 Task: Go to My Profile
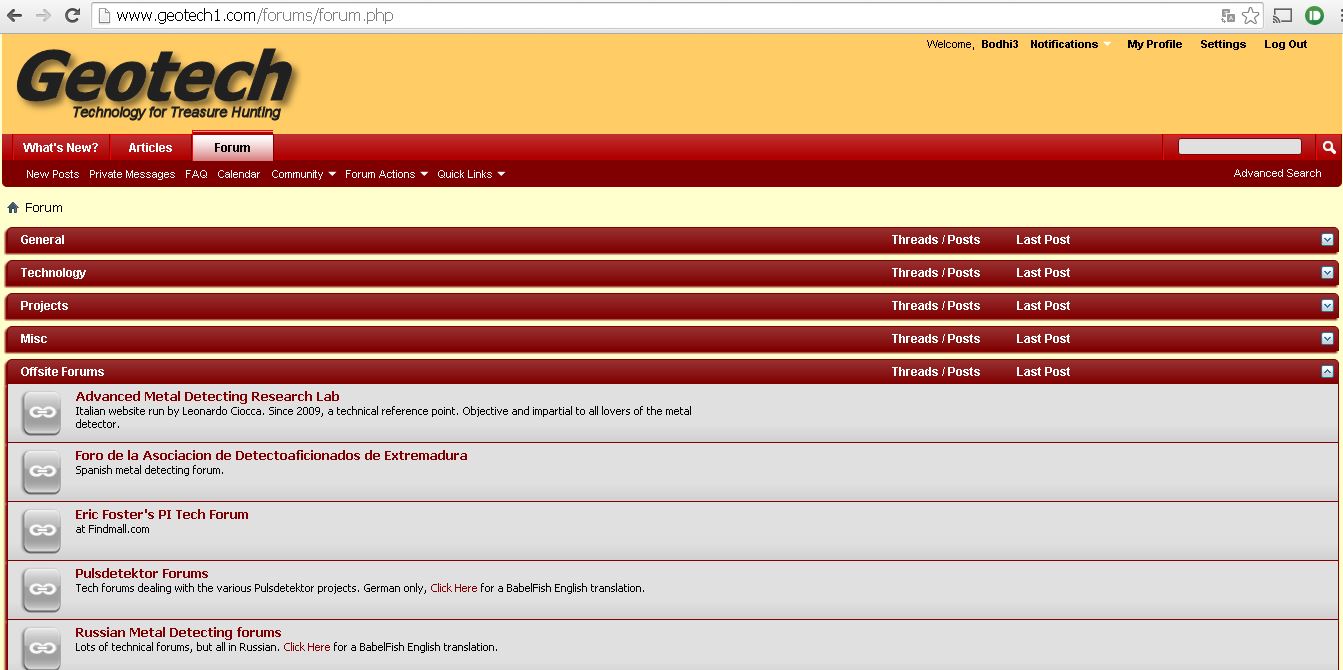pyautogui.click(x=1154, y=44)
